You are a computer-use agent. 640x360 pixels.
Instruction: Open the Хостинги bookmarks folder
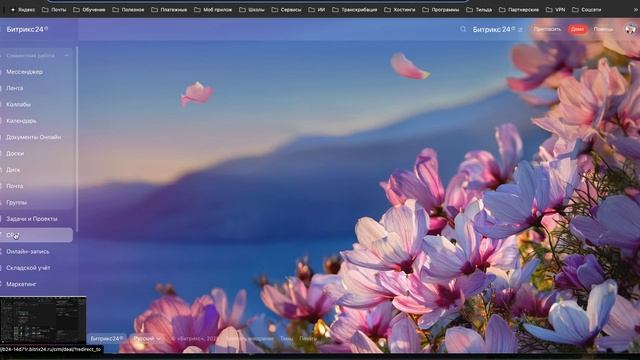click(x=400, y=9)
